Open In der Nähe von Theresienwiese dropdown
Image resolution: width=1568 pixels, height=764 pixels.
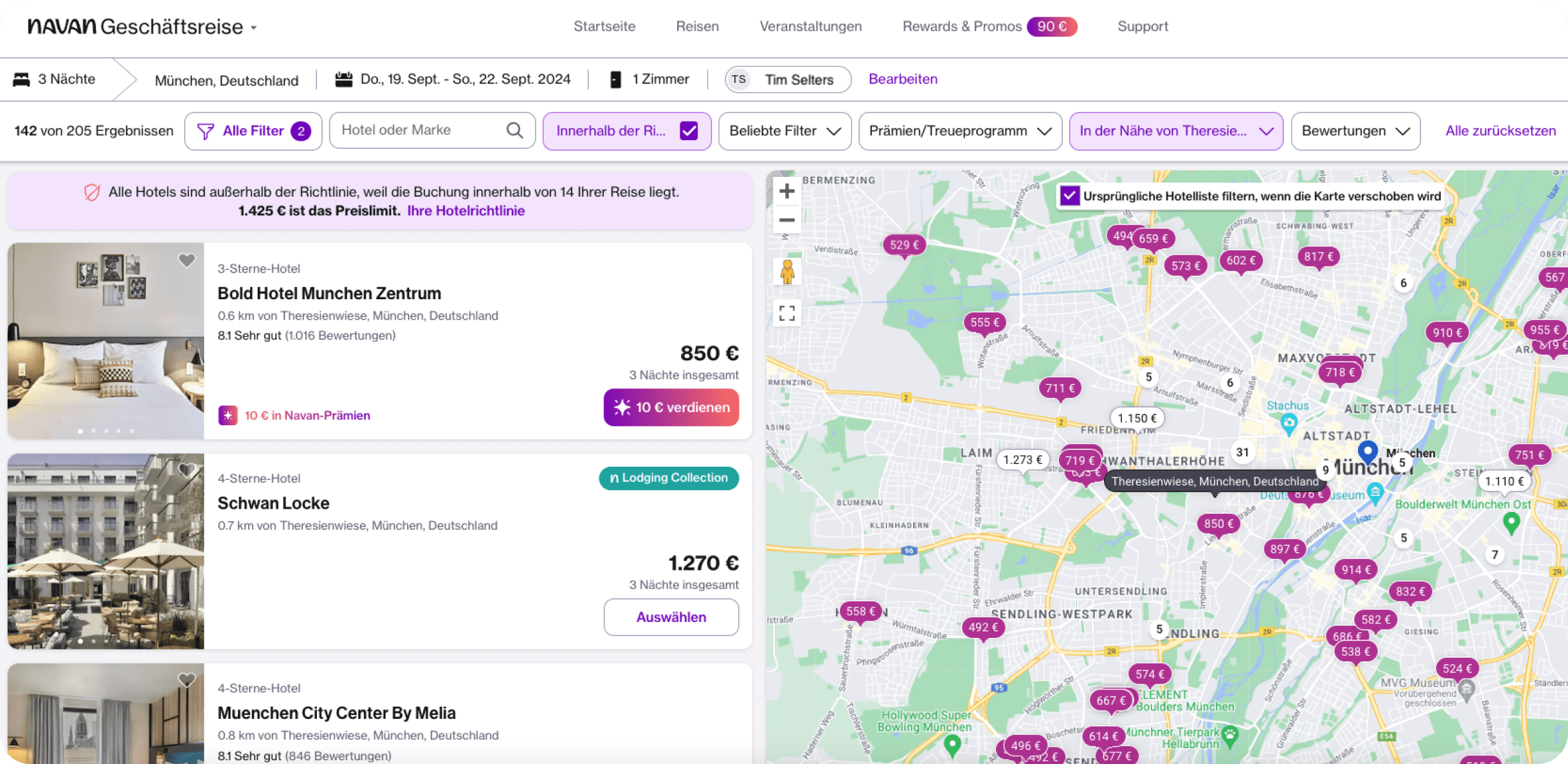click(x=1175, y=131)
